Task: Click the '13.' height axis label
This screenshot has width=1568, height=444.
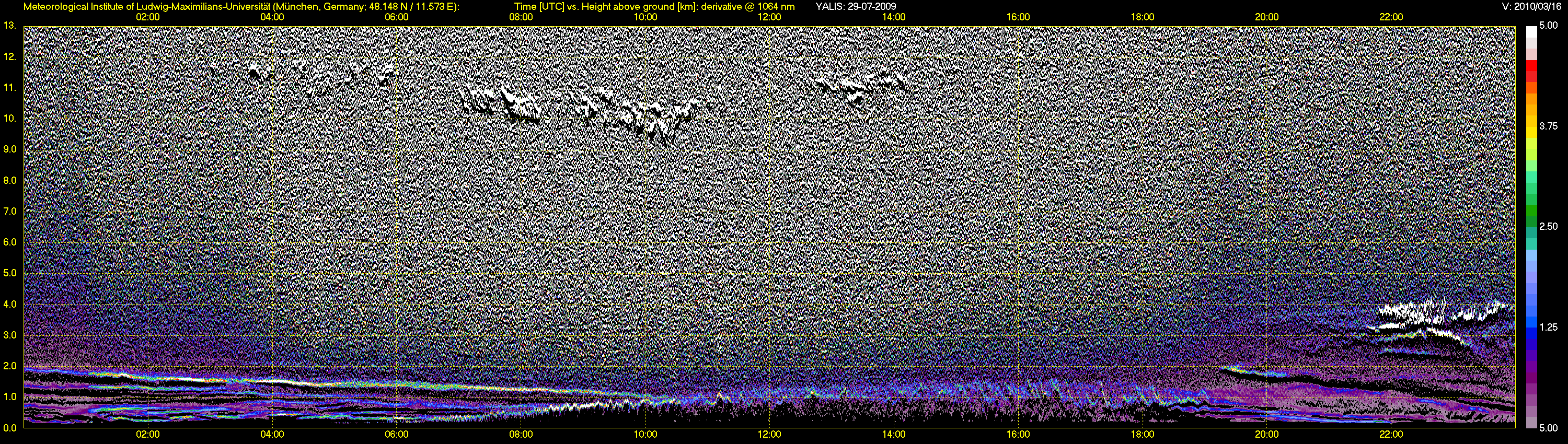Action: [9, 26]
